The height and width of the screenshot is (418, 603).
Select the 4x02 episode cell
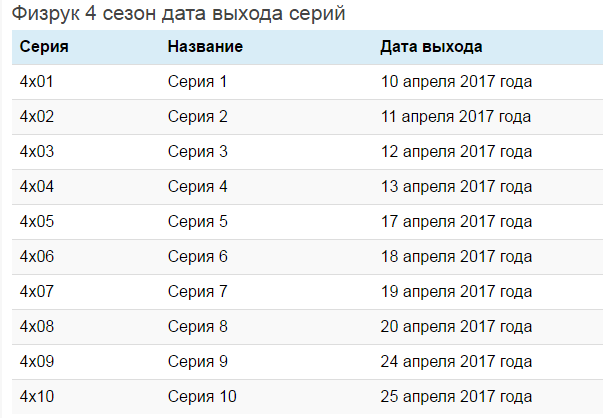[37, 117]
